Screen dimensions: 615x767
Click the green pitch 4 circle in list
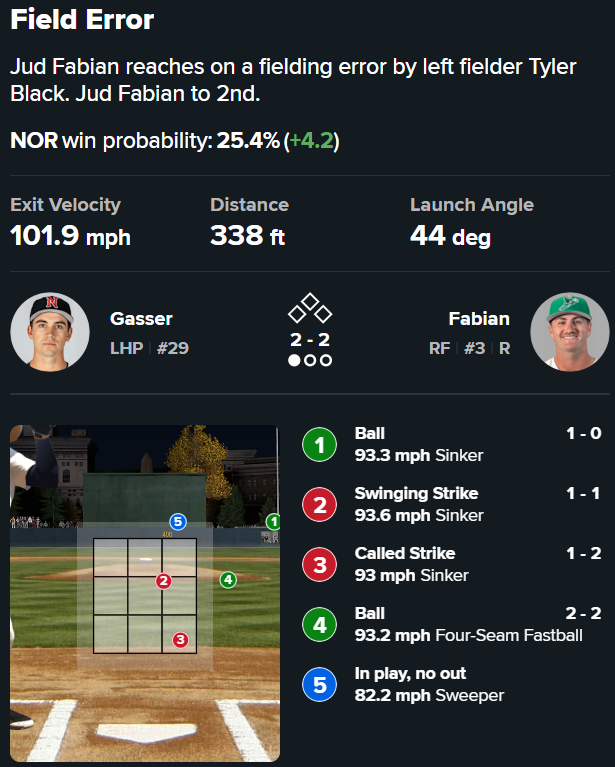click(x=319, y=624)
